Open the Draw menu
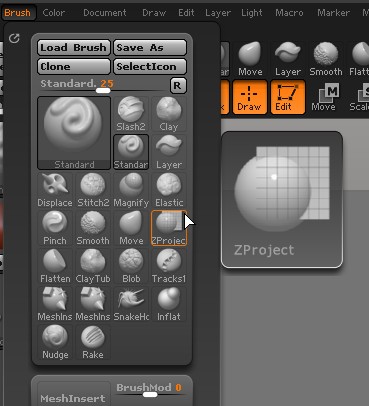 (154, 13)
